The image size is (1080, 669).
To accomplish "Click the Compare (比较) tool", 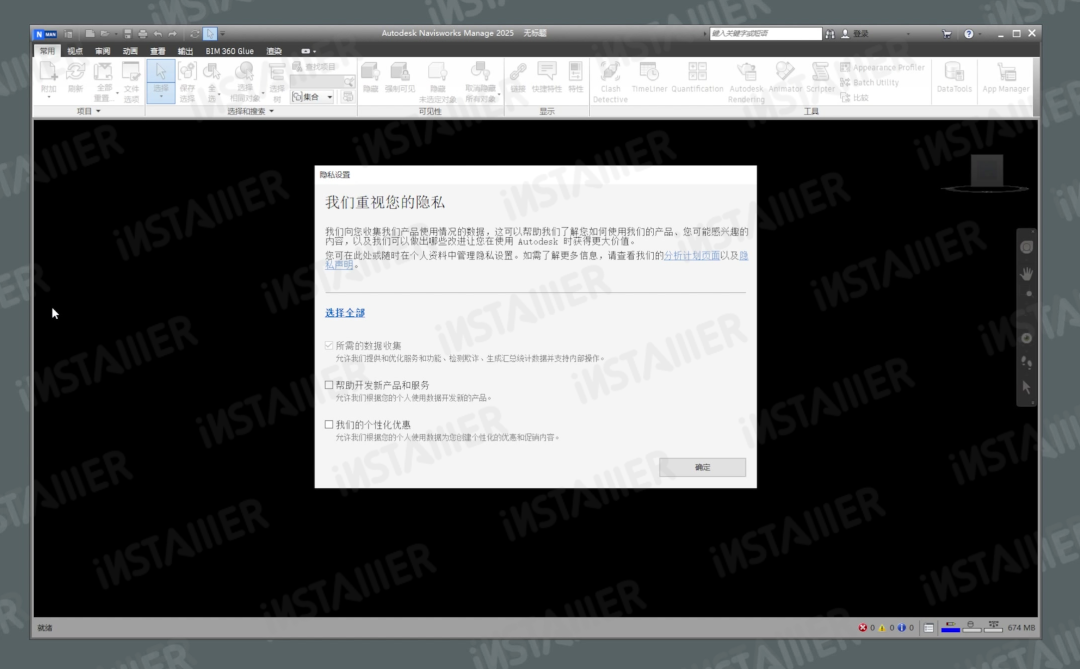I will pos(854,97).
